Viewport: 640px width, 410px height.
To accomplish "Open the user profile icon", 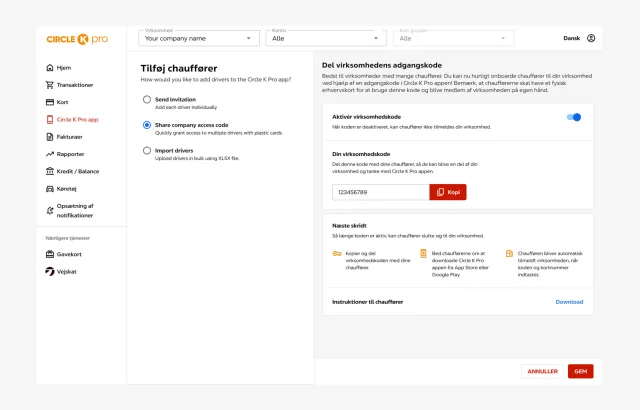I will click(x=591, y=38).
